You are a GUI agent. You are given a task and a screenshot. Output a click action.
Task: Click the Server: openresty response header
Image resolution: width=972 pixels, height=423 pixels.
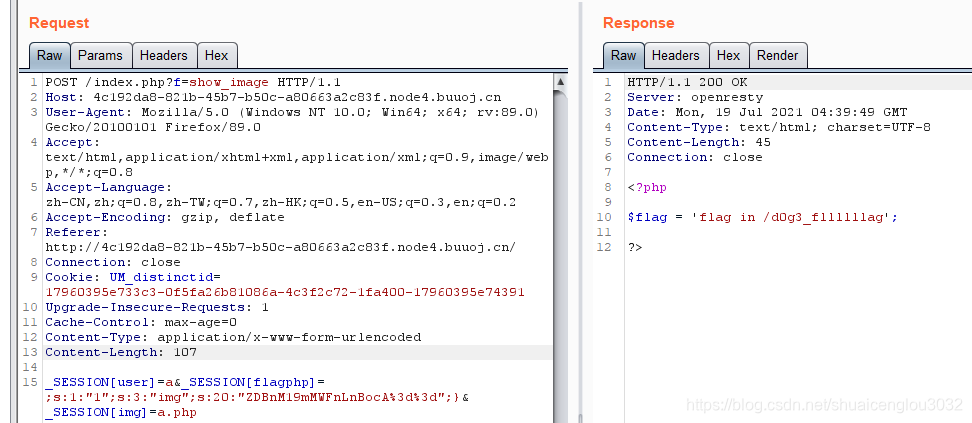(695, 97)
